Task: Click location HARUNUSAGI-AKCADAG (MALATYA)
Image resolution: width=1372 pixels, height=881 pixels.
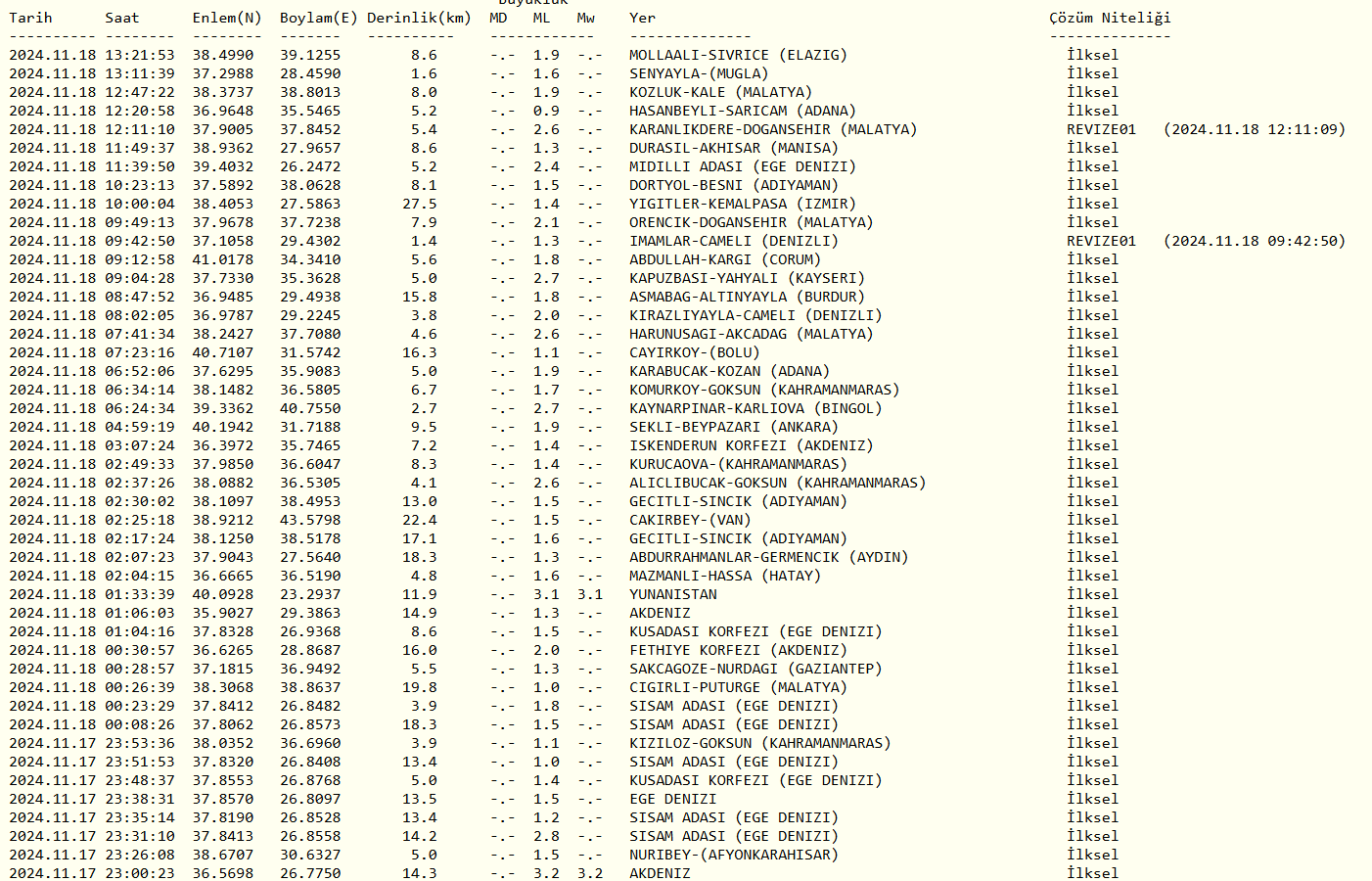Action: (752, 334)
